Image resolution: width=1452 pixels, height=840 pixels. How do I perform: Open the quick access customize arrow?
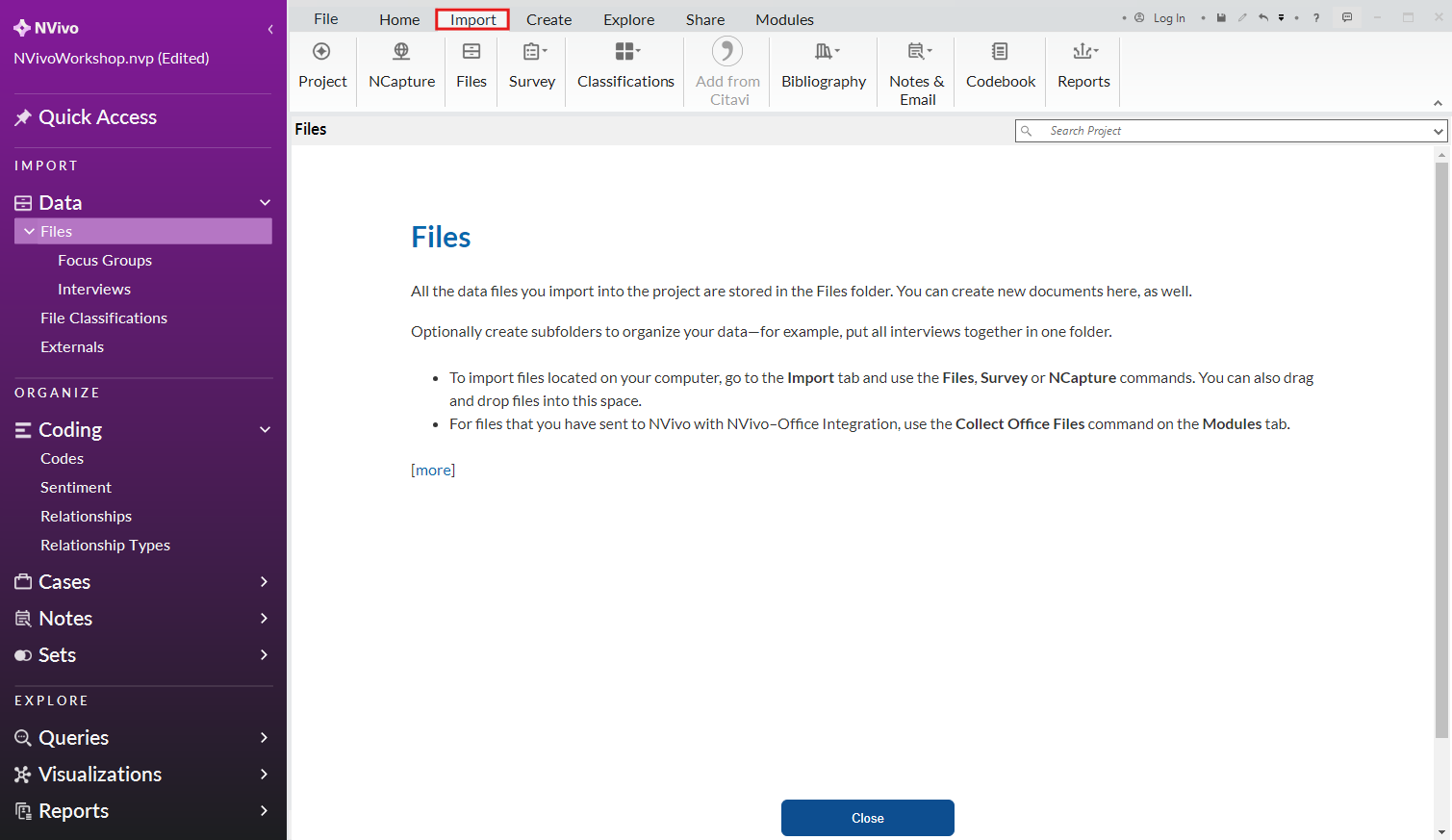point(1281,17)
